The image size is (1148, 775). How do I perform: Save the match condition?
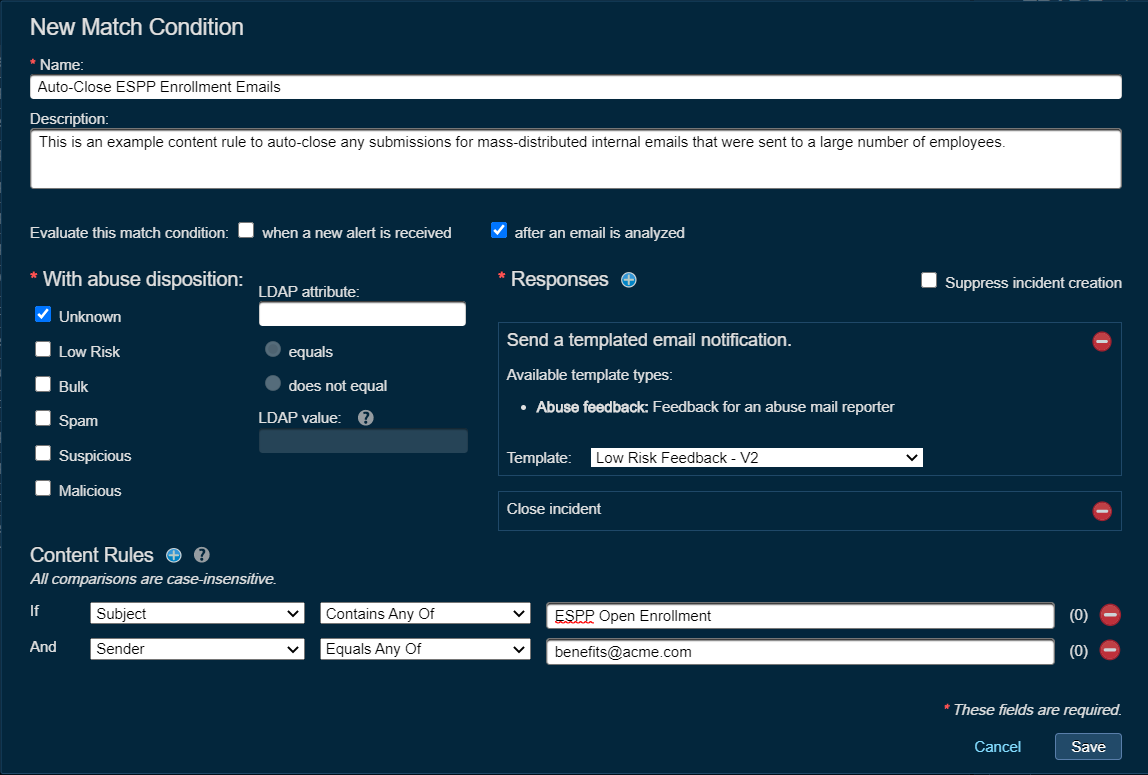coord(1087,747)
